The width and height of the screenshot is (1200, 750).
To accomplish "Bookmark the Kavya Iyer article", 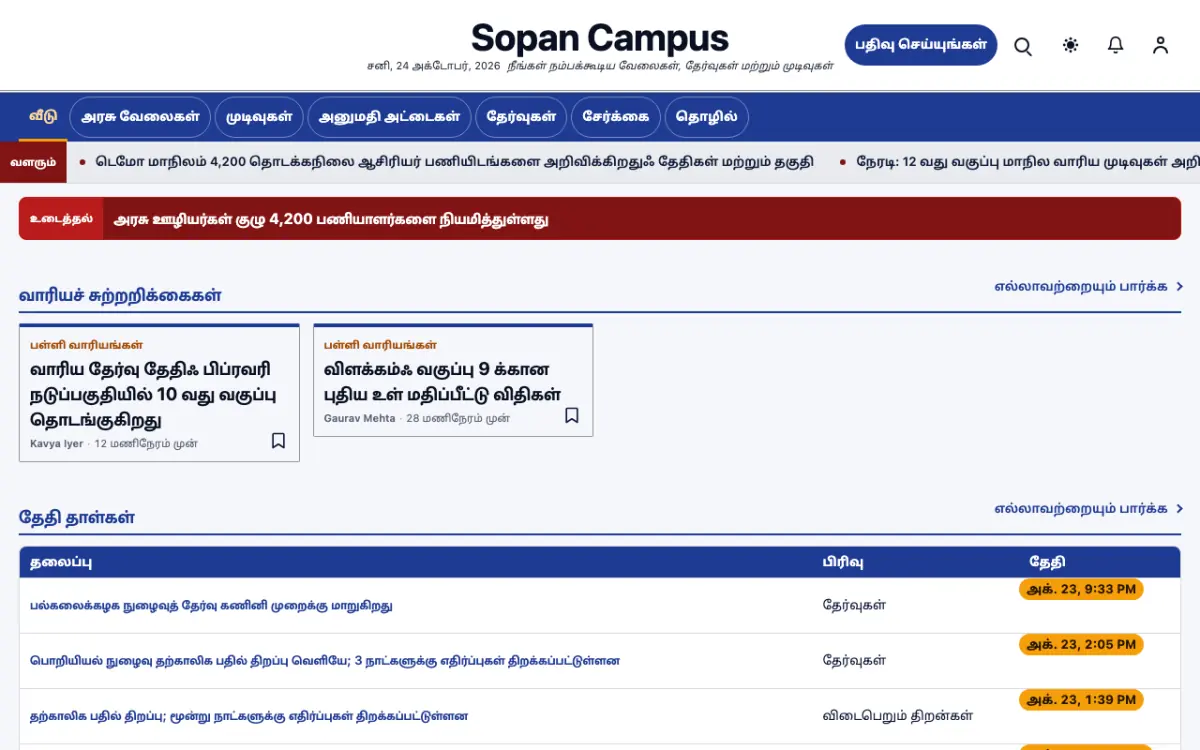I will (x=278, y=441).
